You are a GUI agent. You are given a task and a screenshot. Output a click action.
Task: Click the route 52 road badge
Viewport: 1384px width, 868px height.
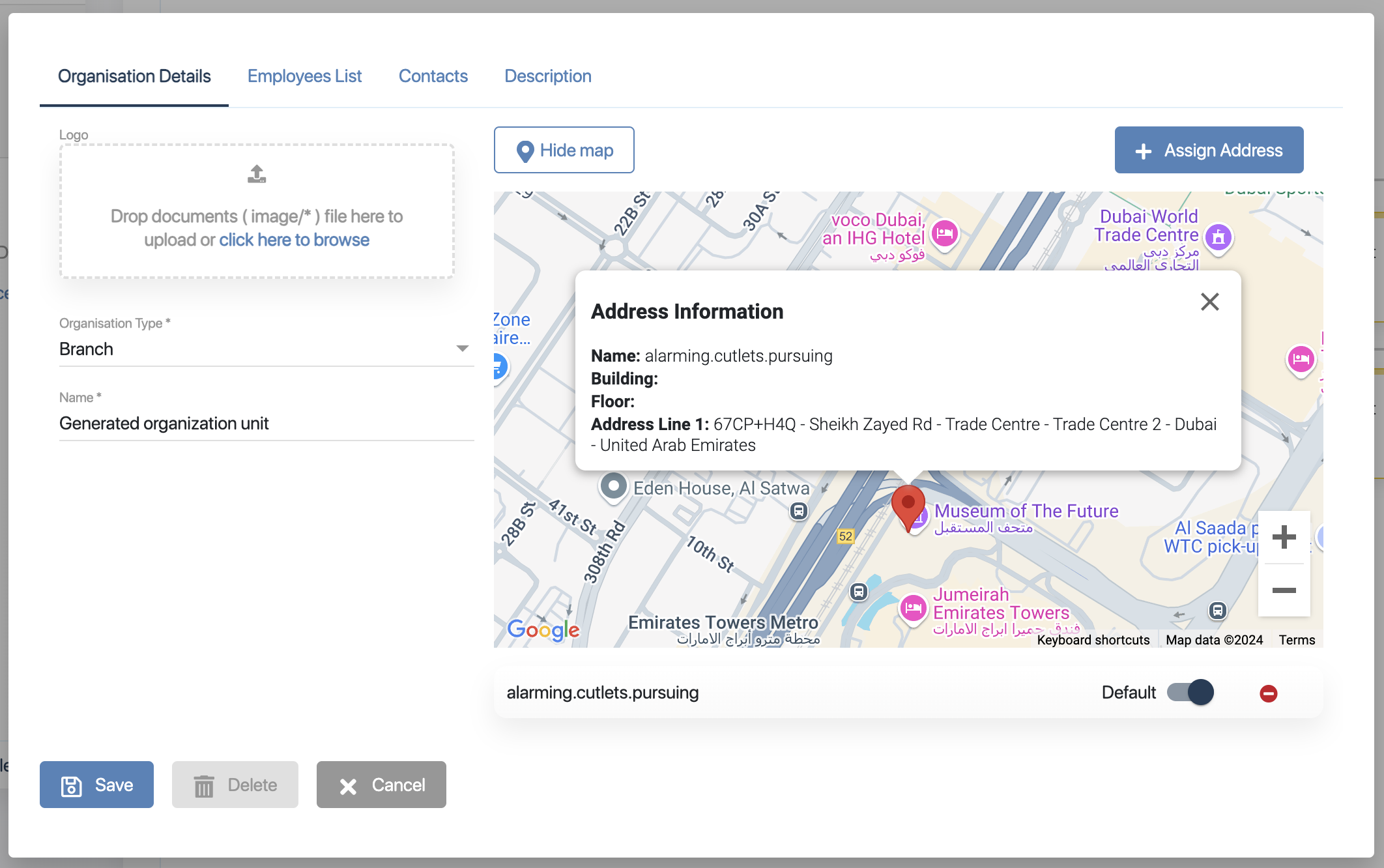pyautogui.click(x=845, y=536)
